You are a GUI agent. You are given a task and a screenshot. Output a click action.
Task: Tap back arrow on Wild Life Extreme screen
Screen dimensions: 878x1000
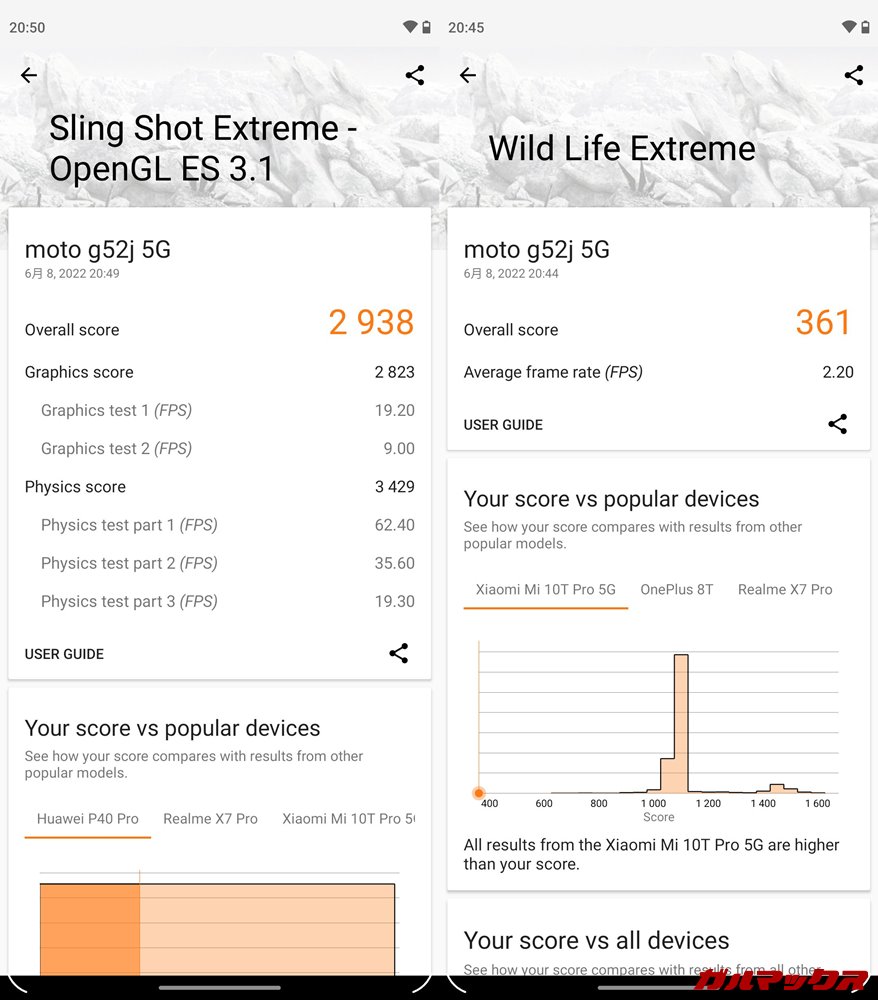coord(467,75)
